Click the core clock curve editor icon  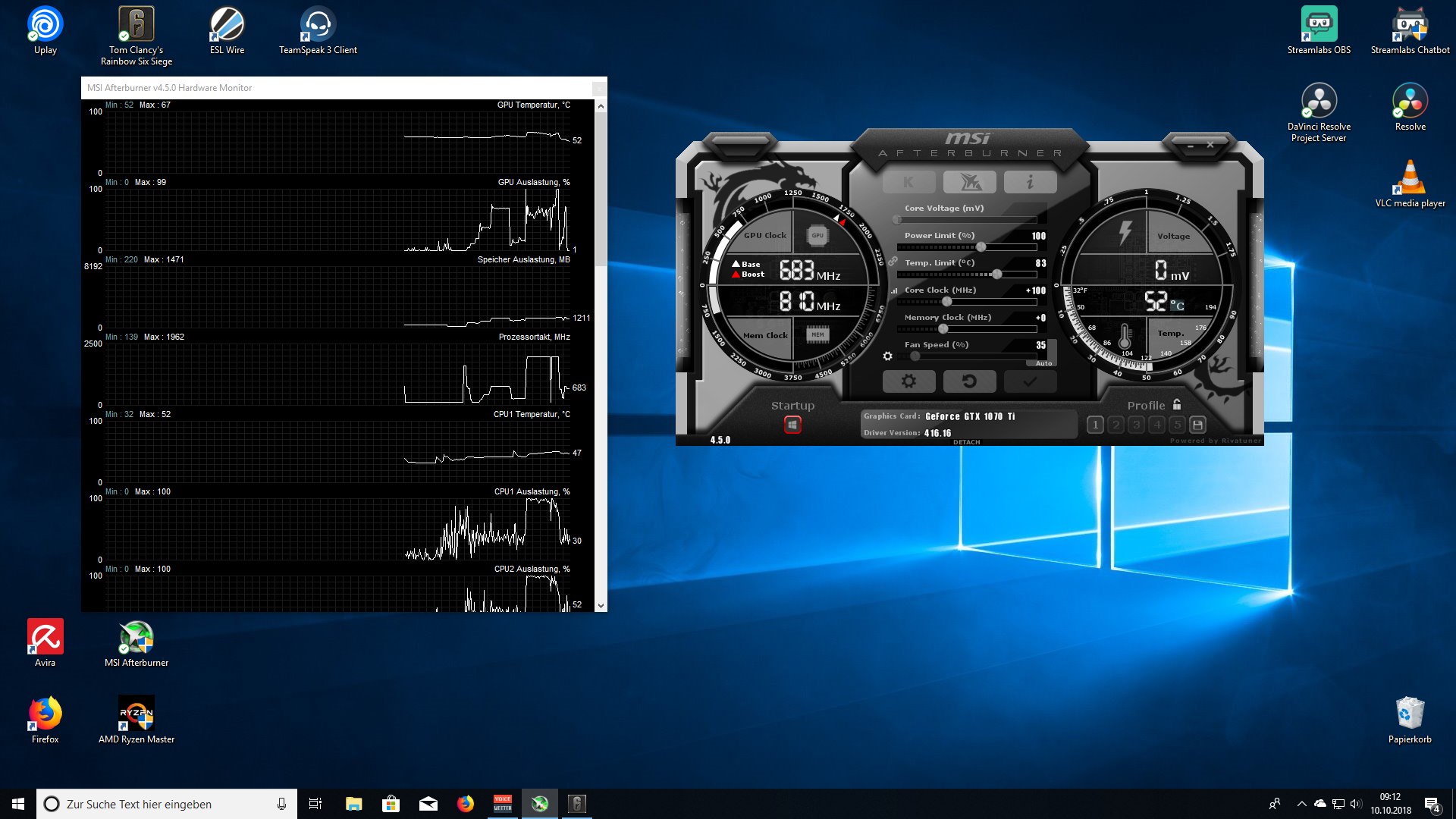coord(894,290)
